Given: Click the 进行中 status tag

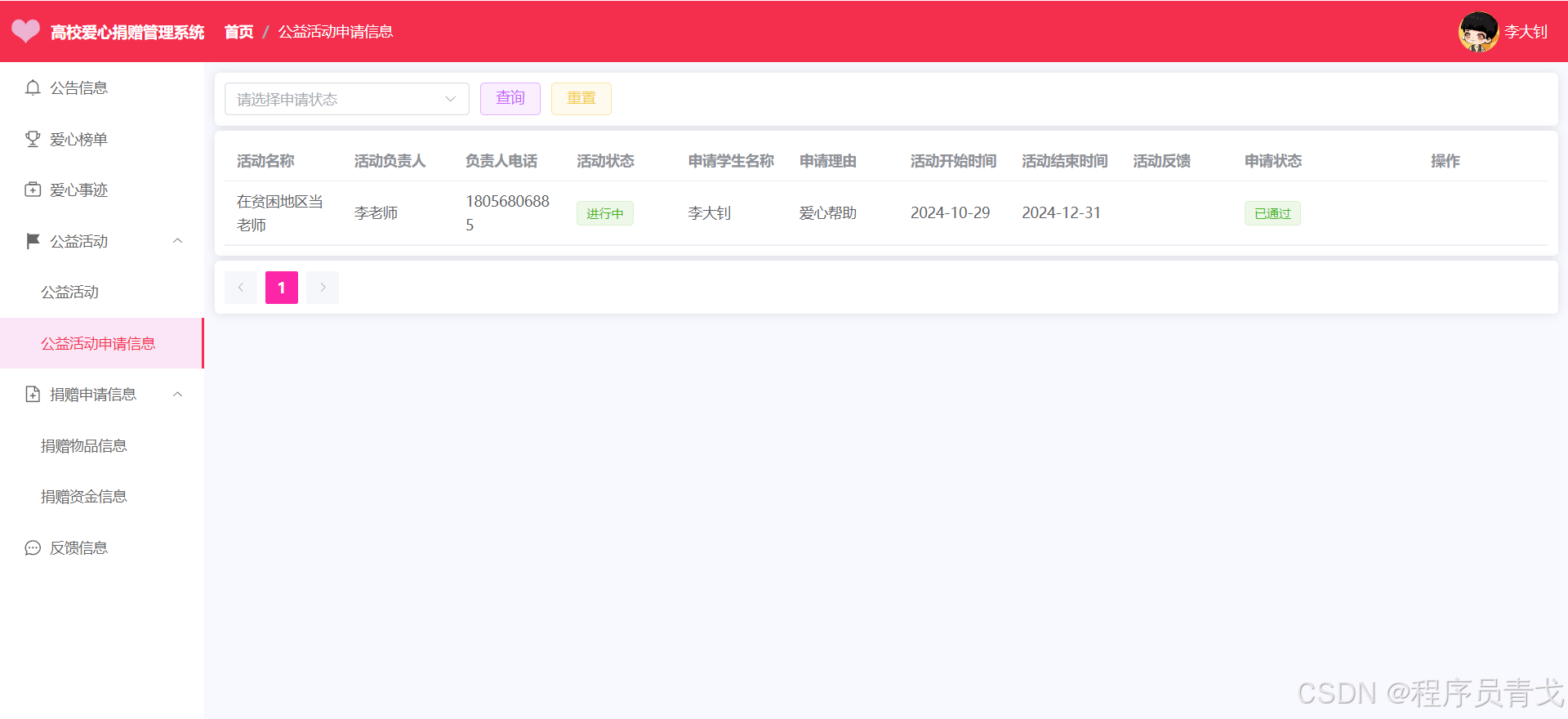Looking at the screenshot, I should (605, 213).
